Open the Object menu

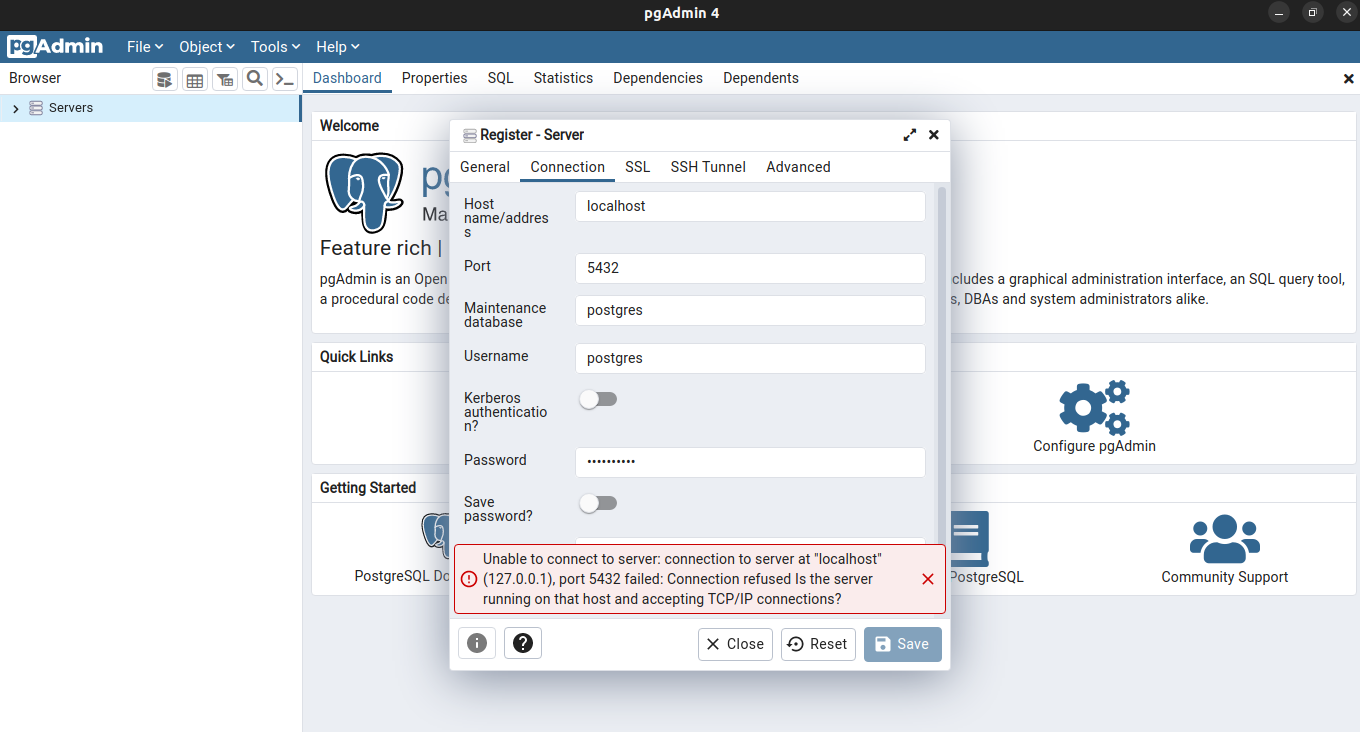(207, 47)
